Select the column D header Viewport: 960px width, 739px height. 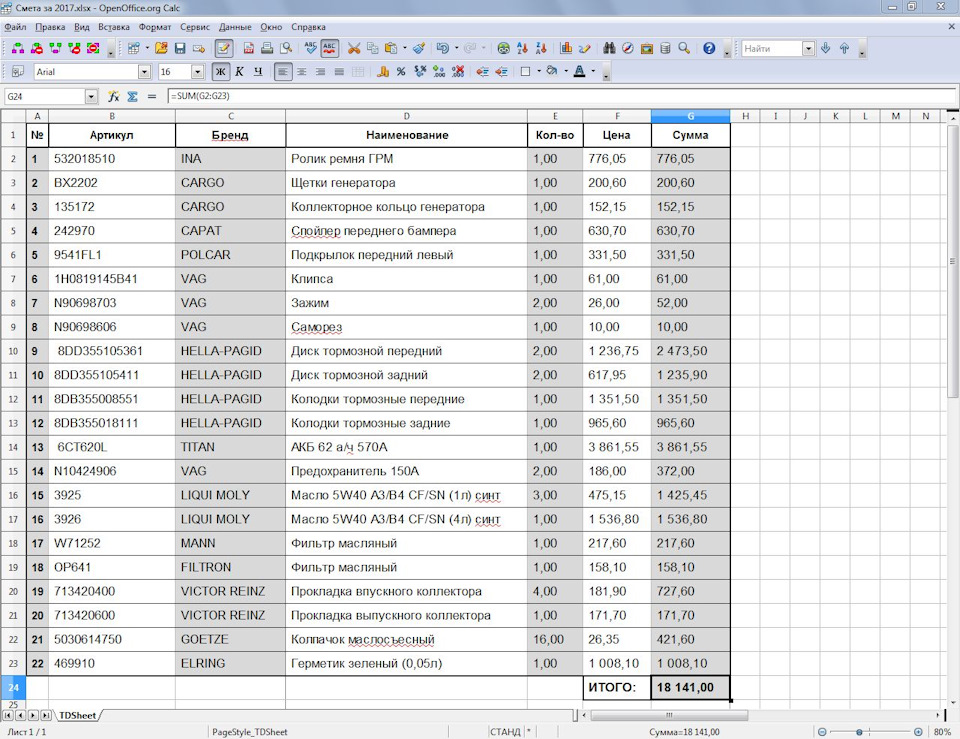(x=407, y=116)
